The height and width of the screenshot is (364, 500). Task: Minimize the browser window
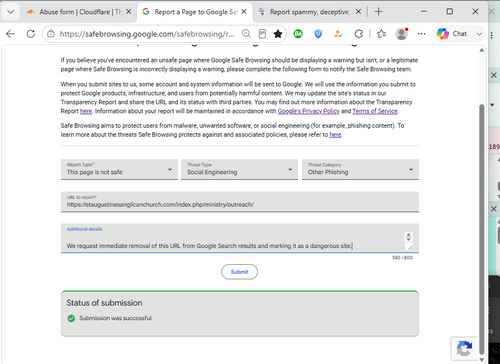point(424,12)
